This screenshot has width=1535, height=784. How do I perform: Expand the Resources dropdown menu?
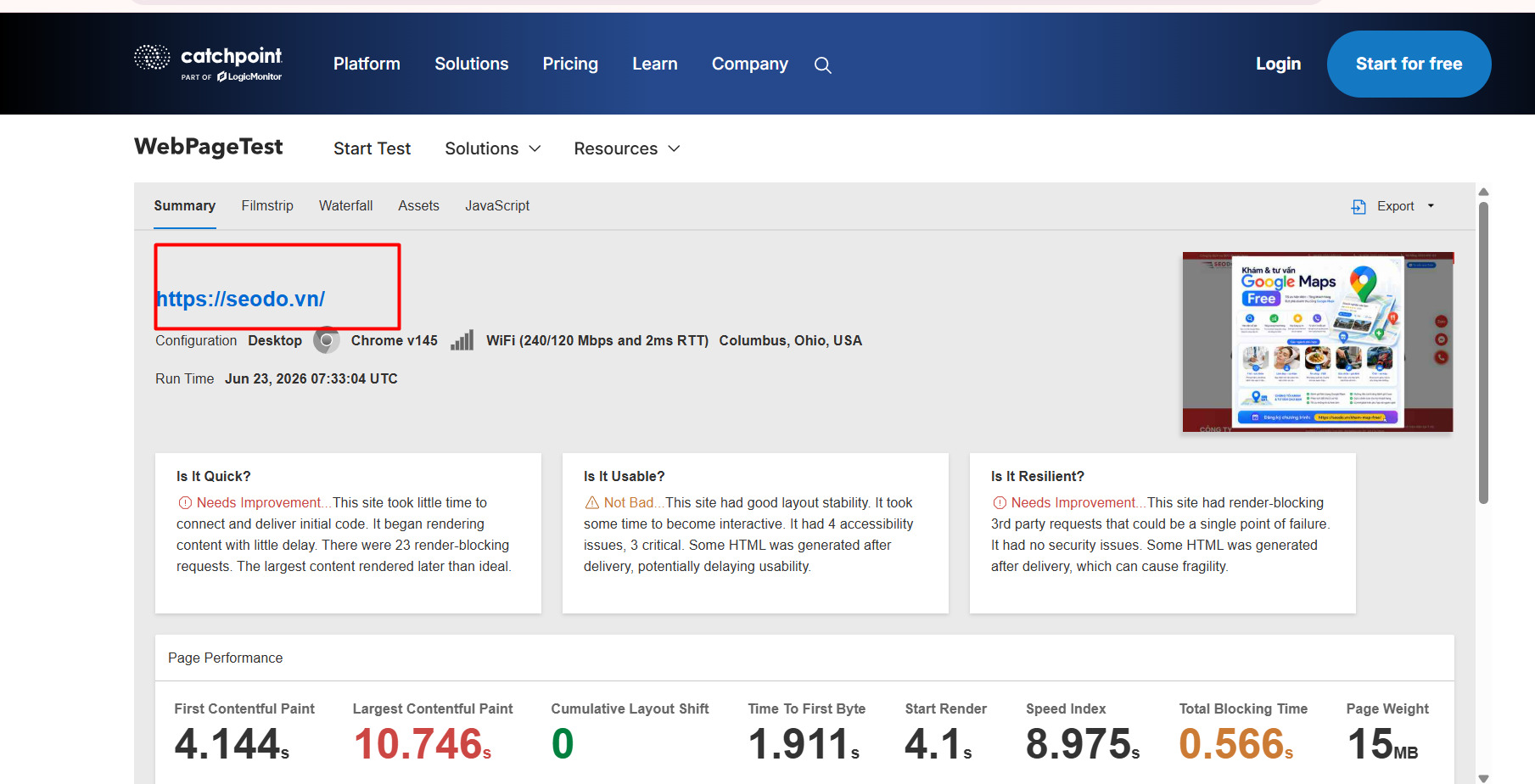point(627,148)
